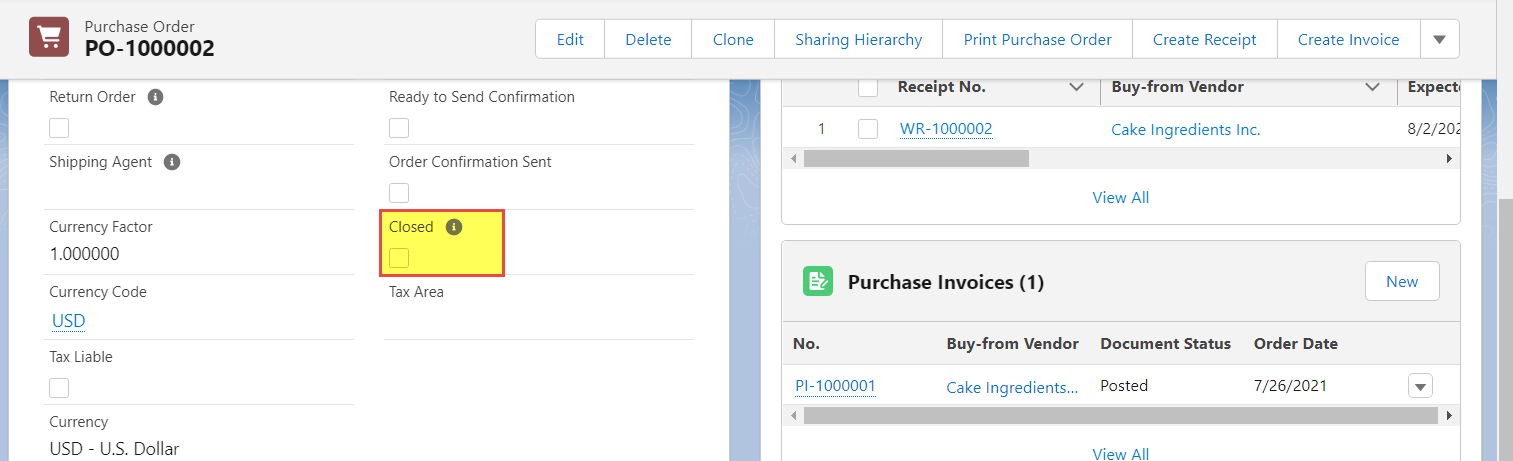The width and height of the screenshot is (1513, 461).
Task: Click the invoices No. column header
Action: 806,343
